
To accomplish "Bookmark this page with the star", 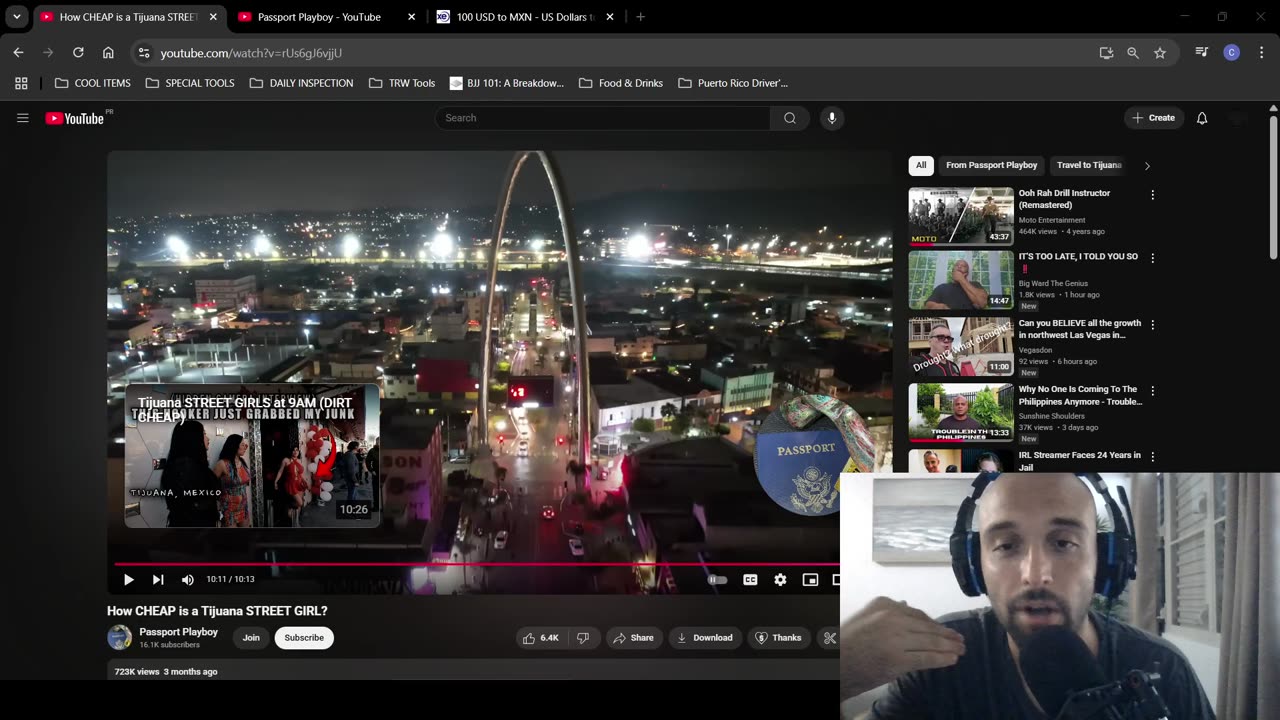I will click(1160, 53).
